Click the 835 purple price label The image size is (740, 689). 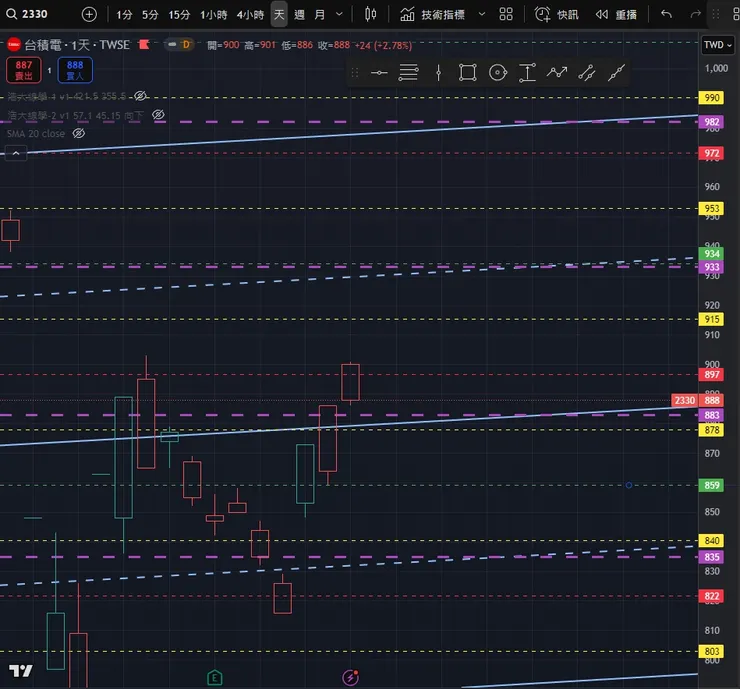click(x=711, y=556)
